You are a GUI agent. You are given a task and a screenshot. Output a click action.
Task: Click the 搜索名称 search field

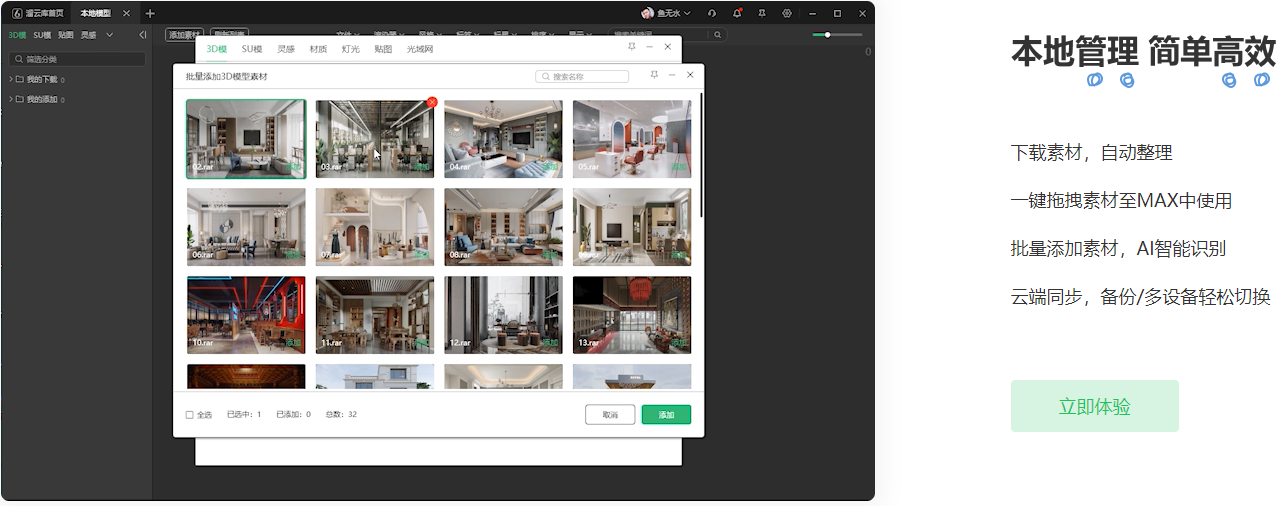click(x=582, y=76)
